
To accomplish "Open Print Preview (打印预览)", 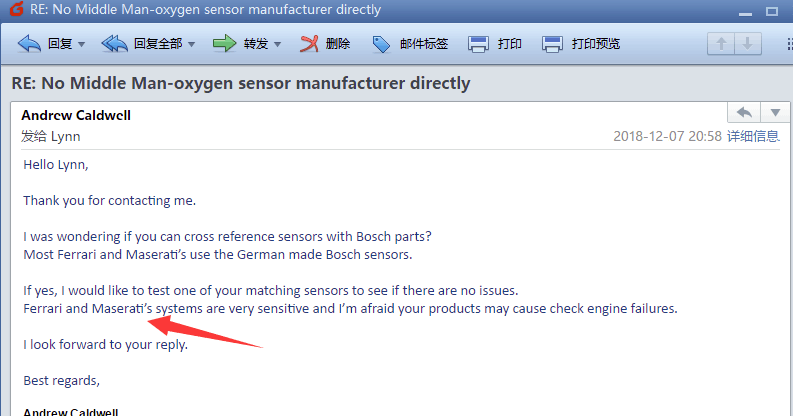I will click(581, 44).
